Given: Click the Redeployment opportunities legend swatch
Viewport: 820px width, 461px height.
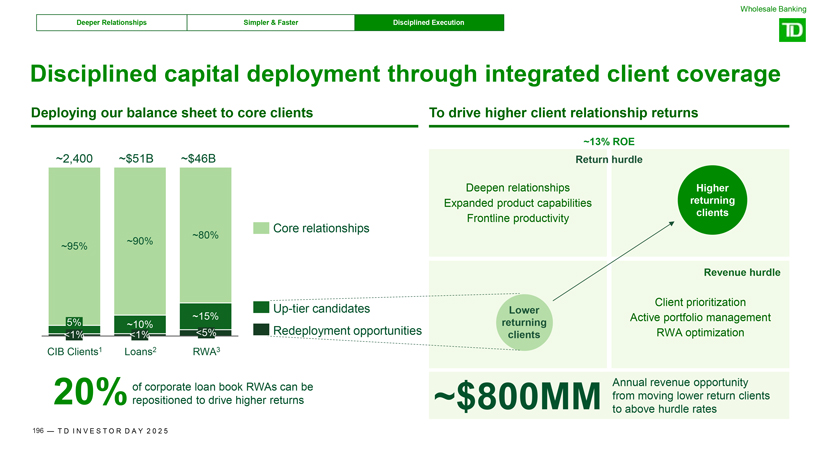Looking at the screenshot, I should point(261,330).
